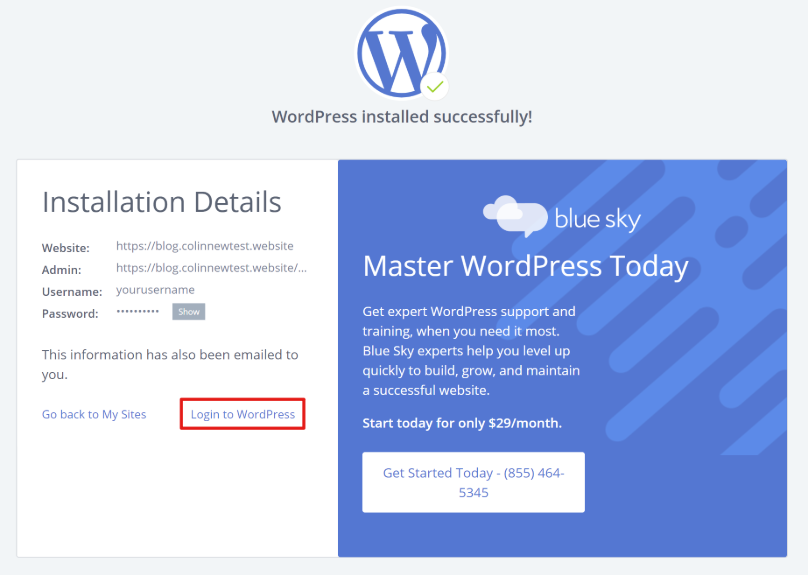Image resolution: width=808 pixels, height=575 pixels.
Task: Select the username value yourusername
Action: pyautogui.click(x=155, y=290)
